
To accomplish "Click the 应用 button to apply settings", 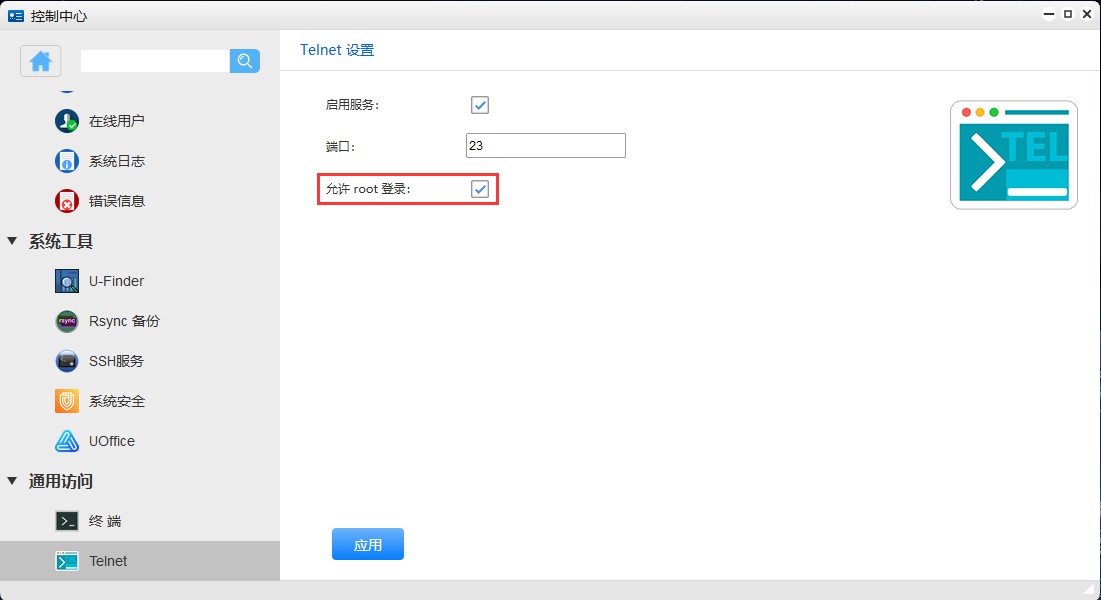I will click(367, 544).
